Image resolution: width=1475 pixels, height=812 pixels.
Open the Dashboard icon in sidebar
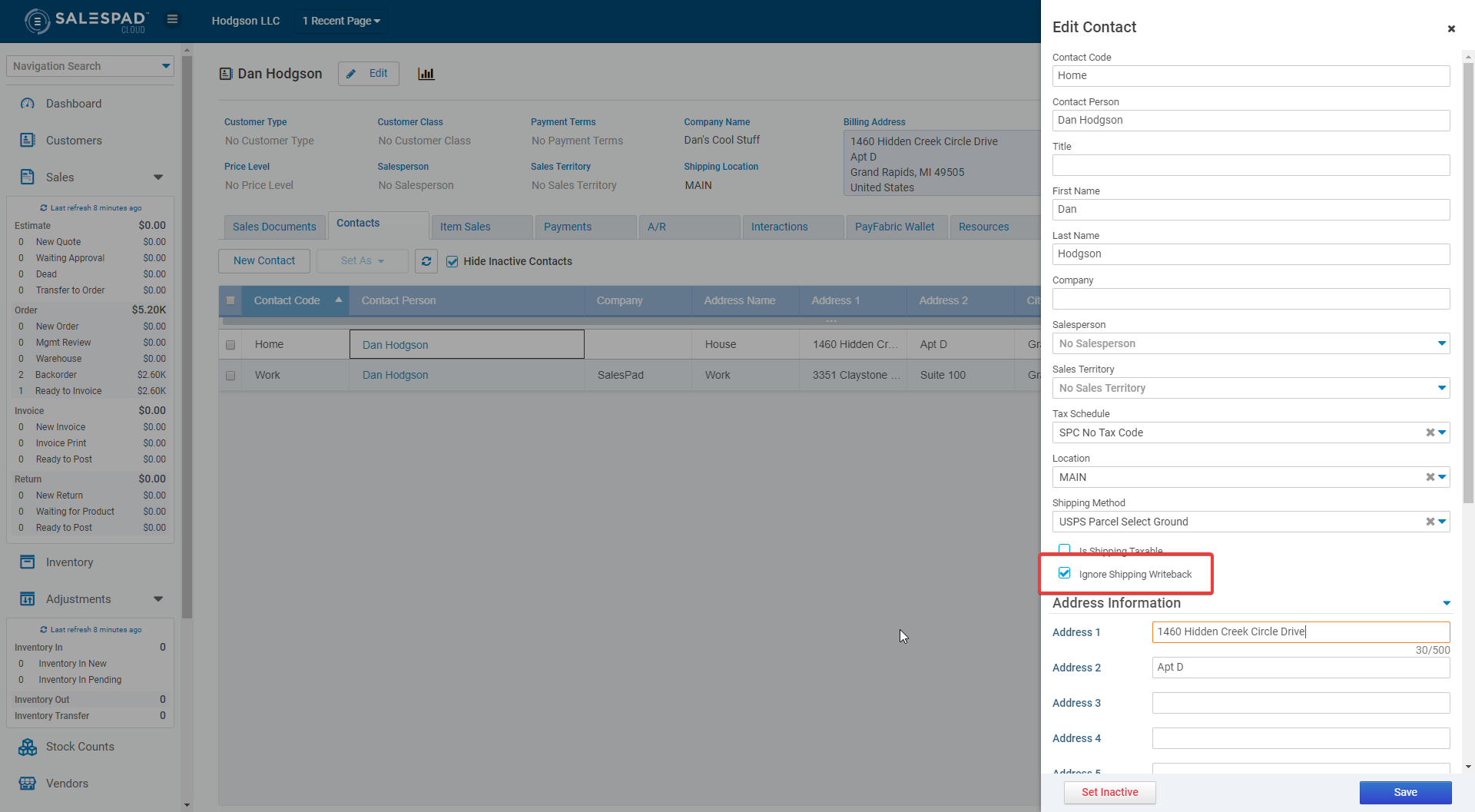pos(28,104)
